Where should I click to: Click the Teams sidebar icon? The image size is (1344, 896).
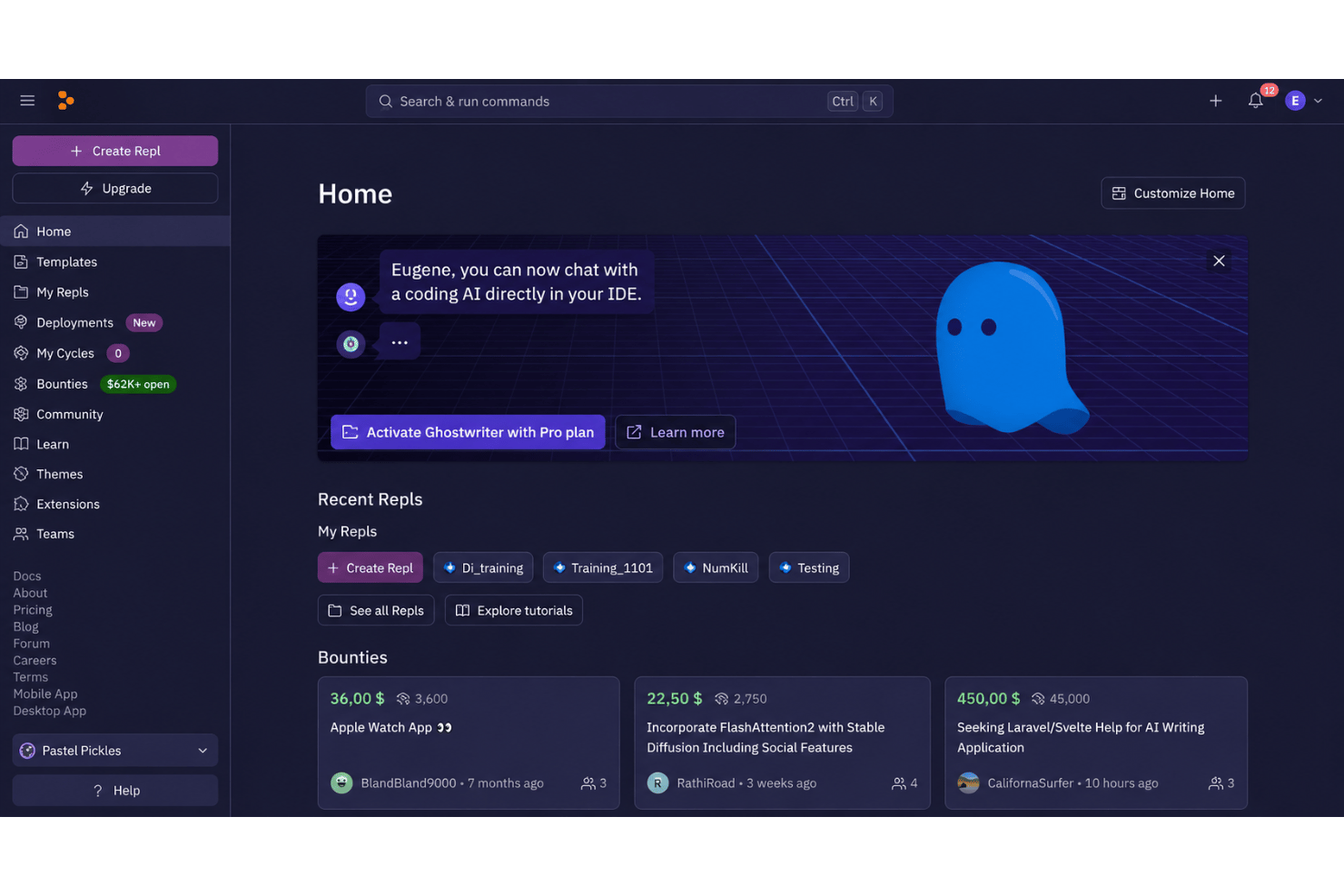(21, 534)
